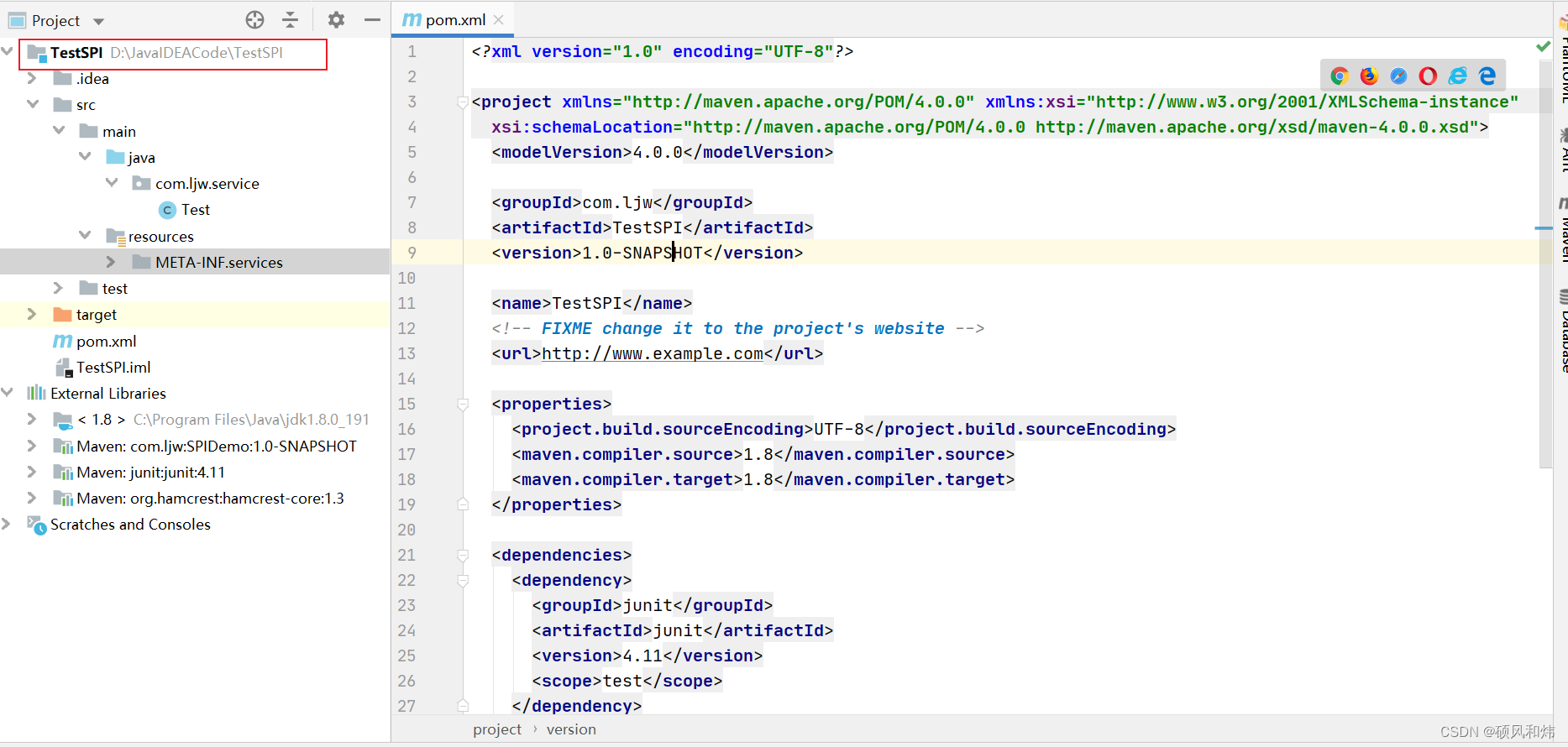Open pom.xml in Opera browser icon
Image resolution: width=1568 pixels, height=747 pixels.
coord(1428,76)
